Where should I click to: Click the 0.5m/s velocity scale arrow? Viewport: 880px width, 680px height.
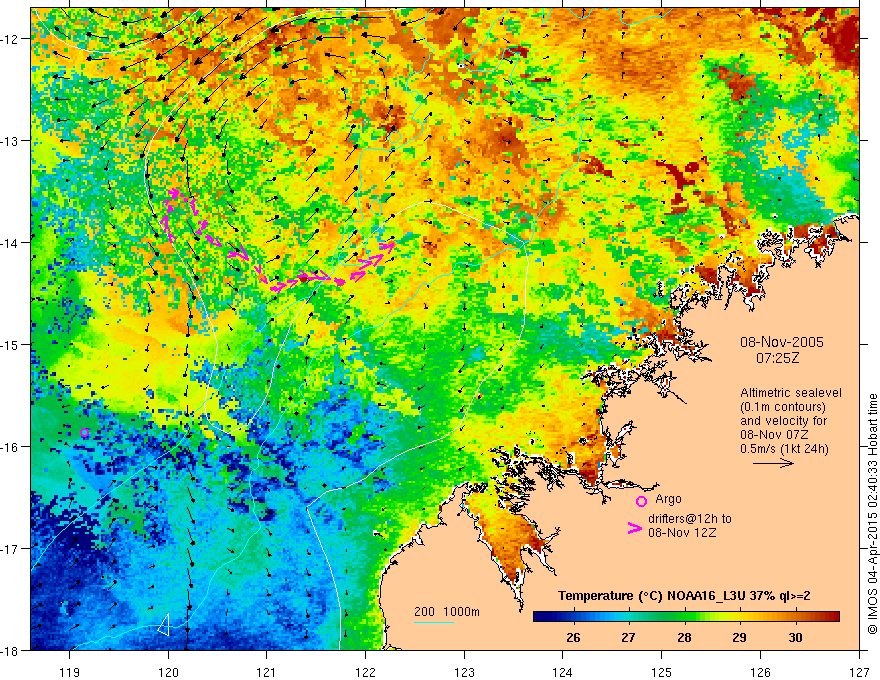pyautogui.click(x=773, y=463)
